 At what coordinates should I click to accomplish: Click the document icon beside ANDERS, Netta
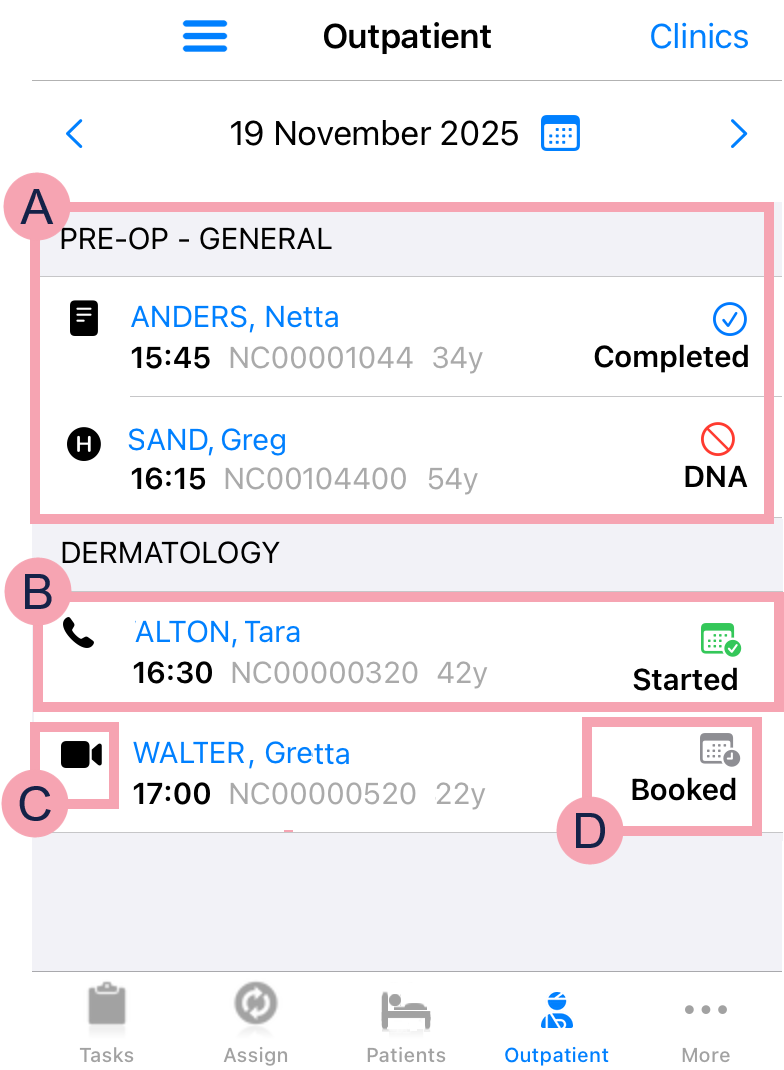point(84,319)
